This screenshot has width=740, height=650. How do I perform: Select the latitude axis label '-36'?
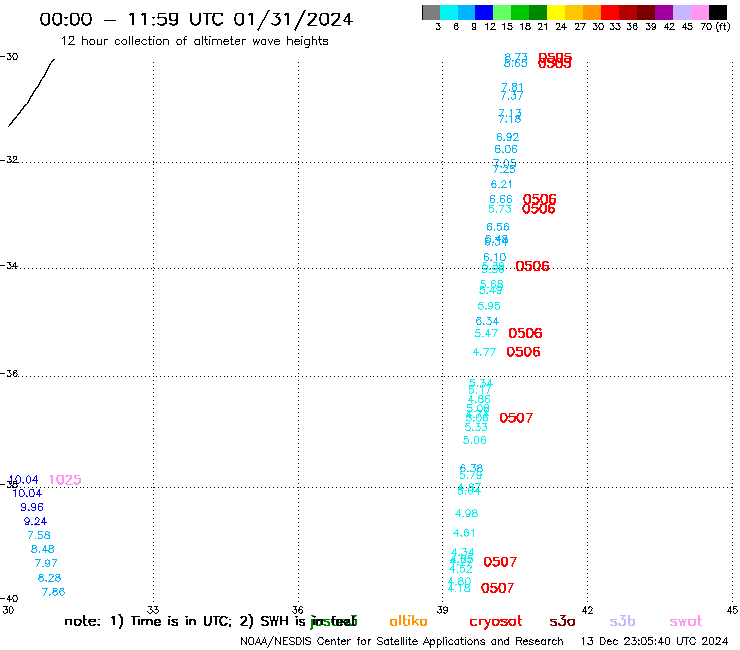coord(10,373)
